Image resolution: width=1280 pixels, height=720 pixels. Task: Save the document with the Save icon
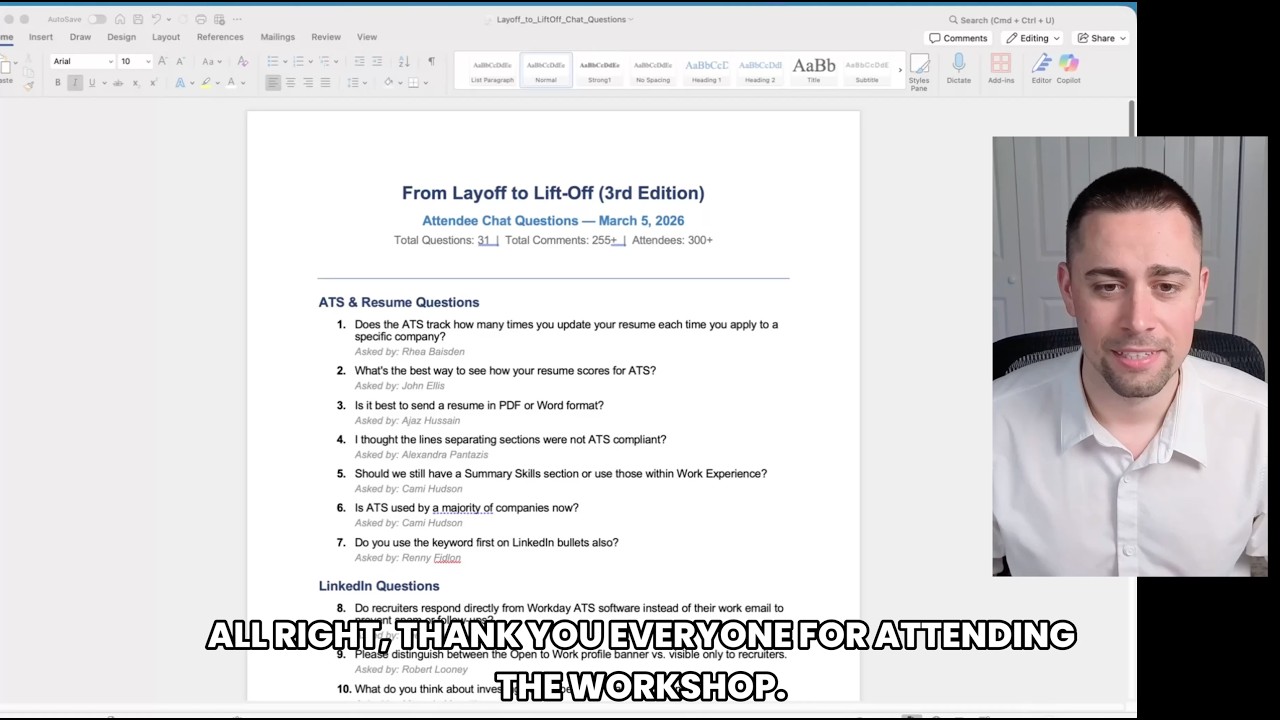pos(137,19)
